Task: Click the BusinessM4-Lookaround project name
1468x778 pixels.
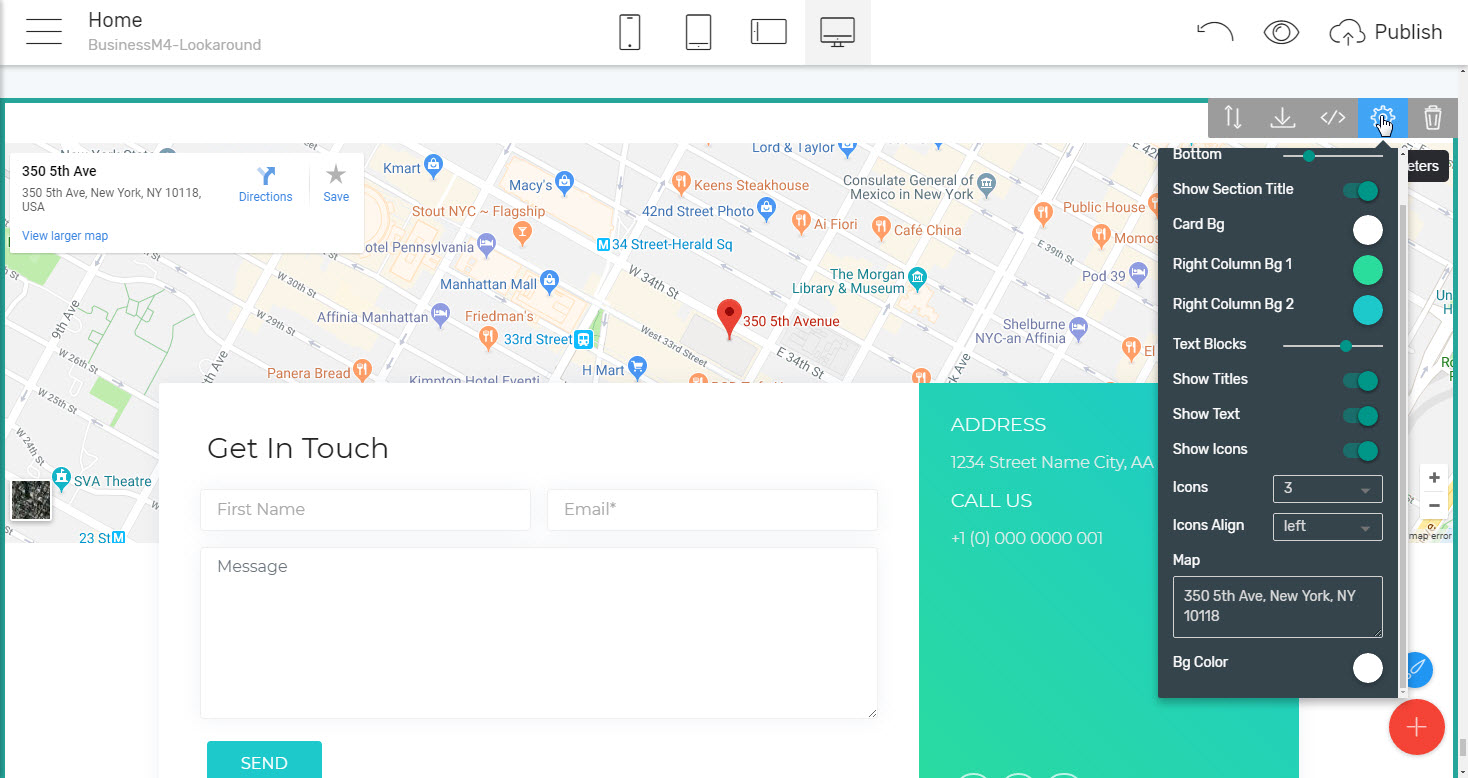Action: point(175,45)
